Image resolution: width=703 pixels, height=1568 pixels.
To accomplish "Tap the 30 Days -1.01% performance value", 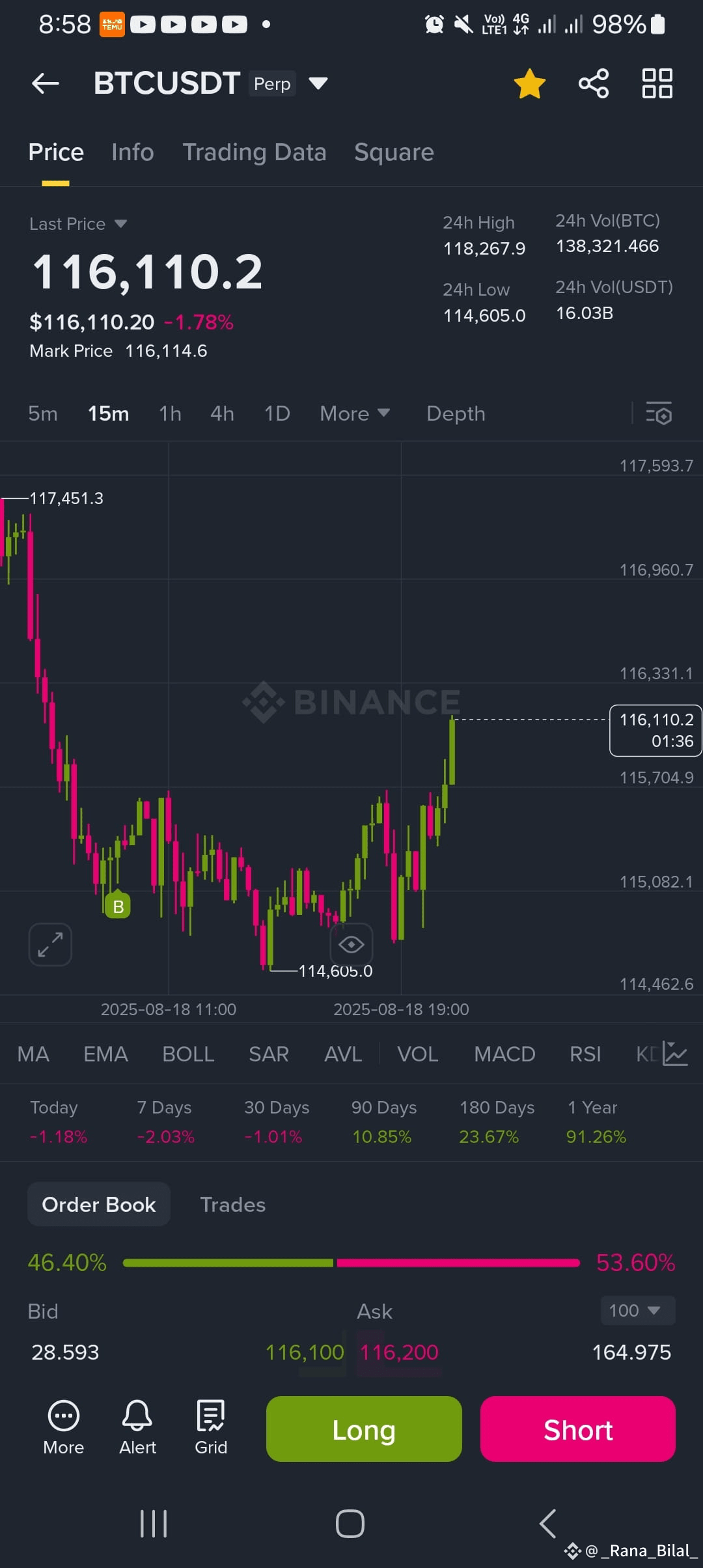I will (273, 1137).
